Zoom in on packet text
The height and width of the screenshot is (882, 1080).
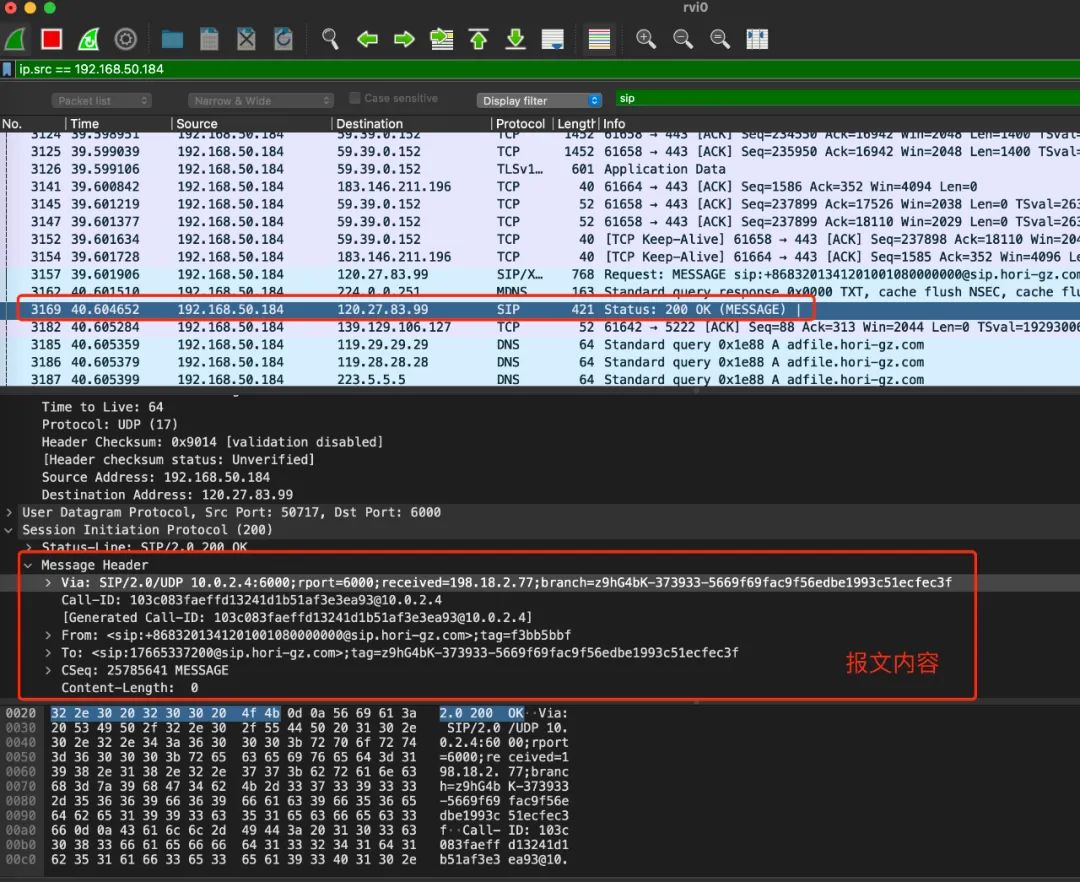[x=645, y=39]
